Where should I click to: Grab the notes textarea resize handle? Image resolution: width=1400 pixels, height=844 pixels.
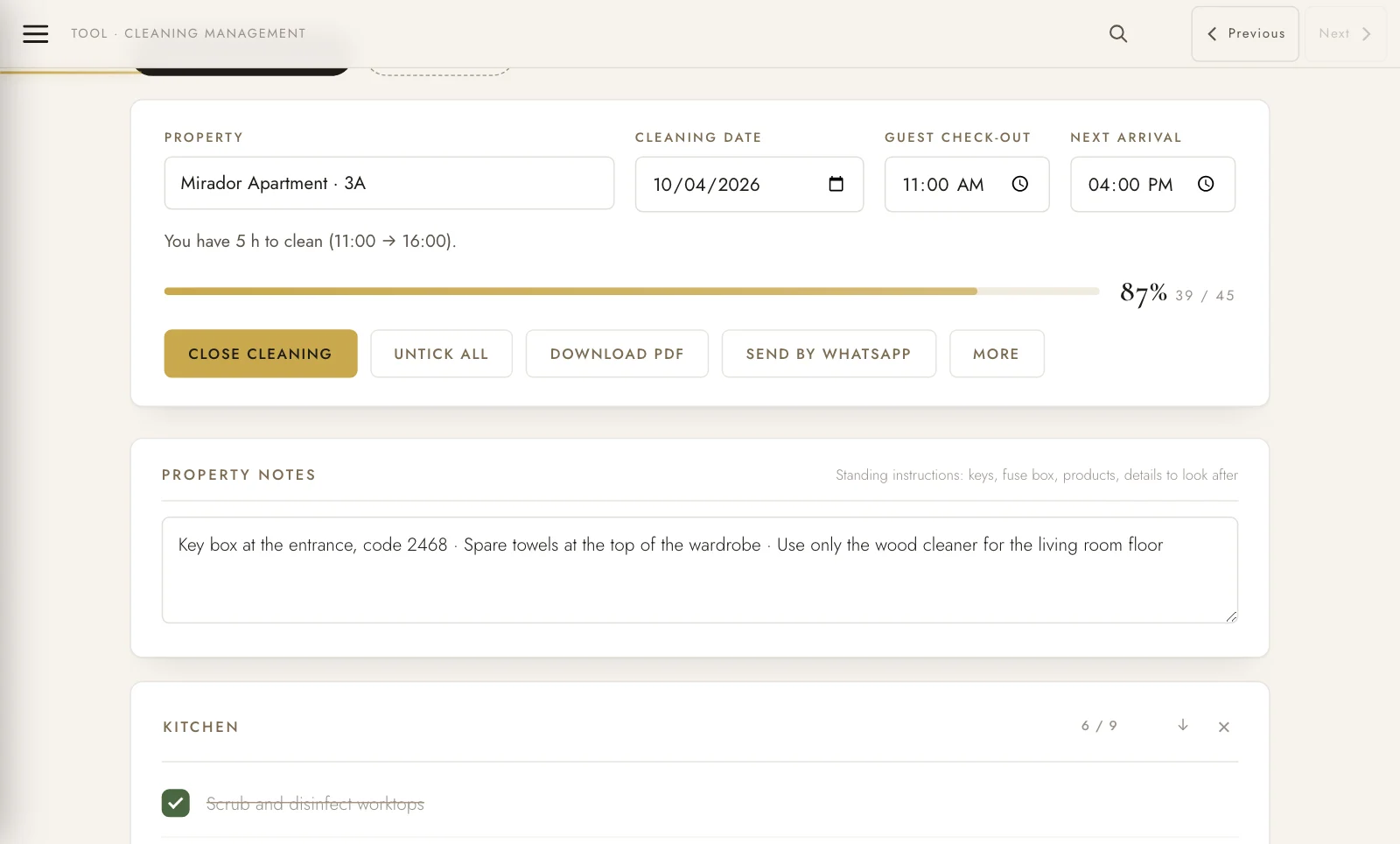pos(1231,616)
